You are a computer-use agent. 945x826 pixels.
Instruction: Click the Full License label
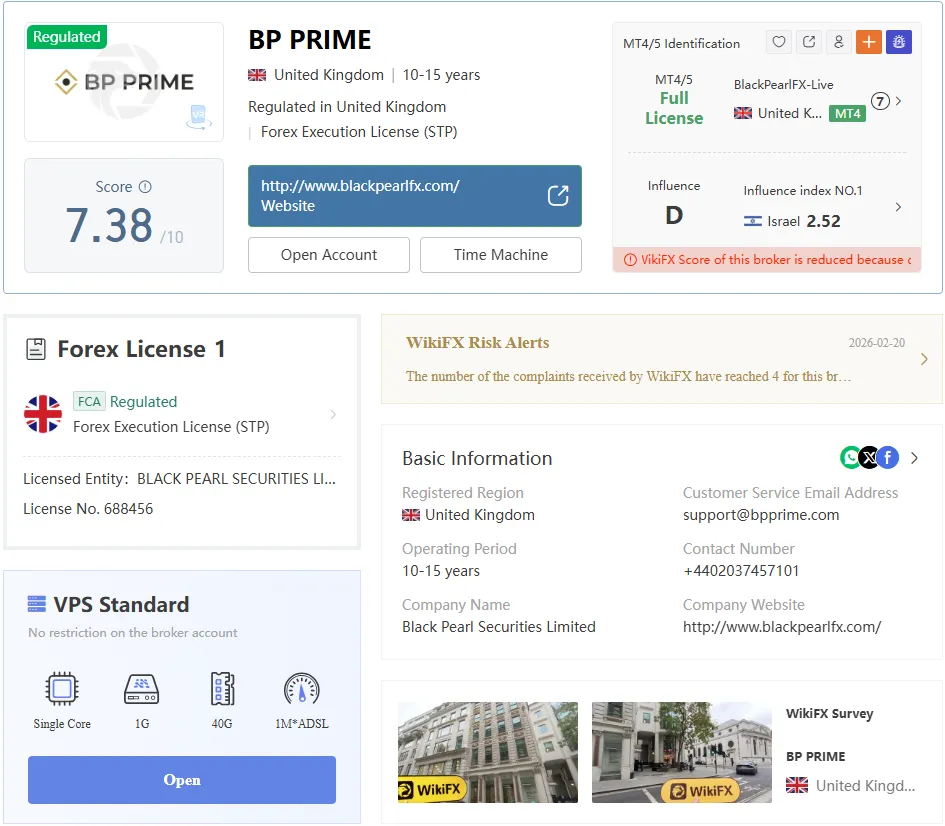point(674,108)
